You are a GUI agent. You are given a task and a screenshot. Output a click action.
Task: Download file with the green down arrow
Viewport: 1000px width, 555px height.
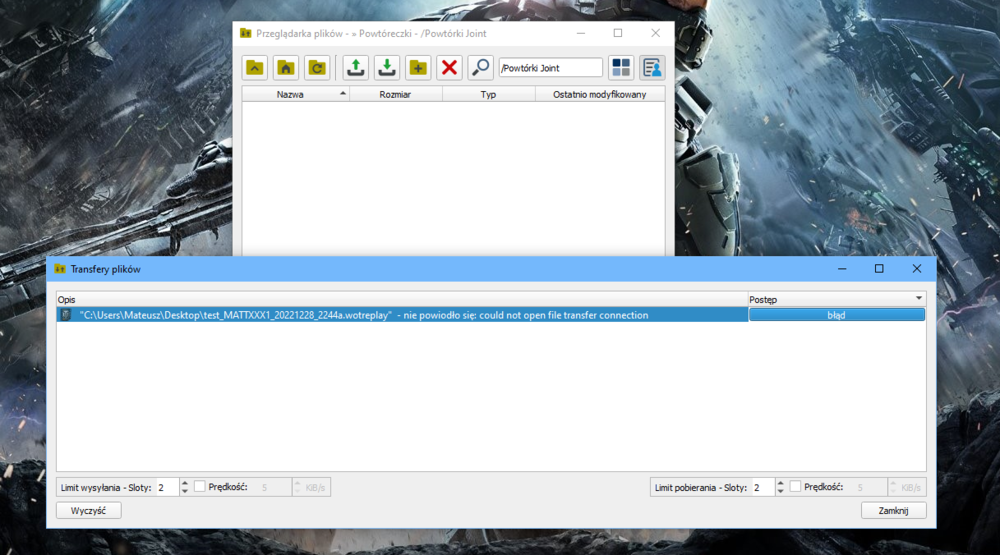(387, 68)
